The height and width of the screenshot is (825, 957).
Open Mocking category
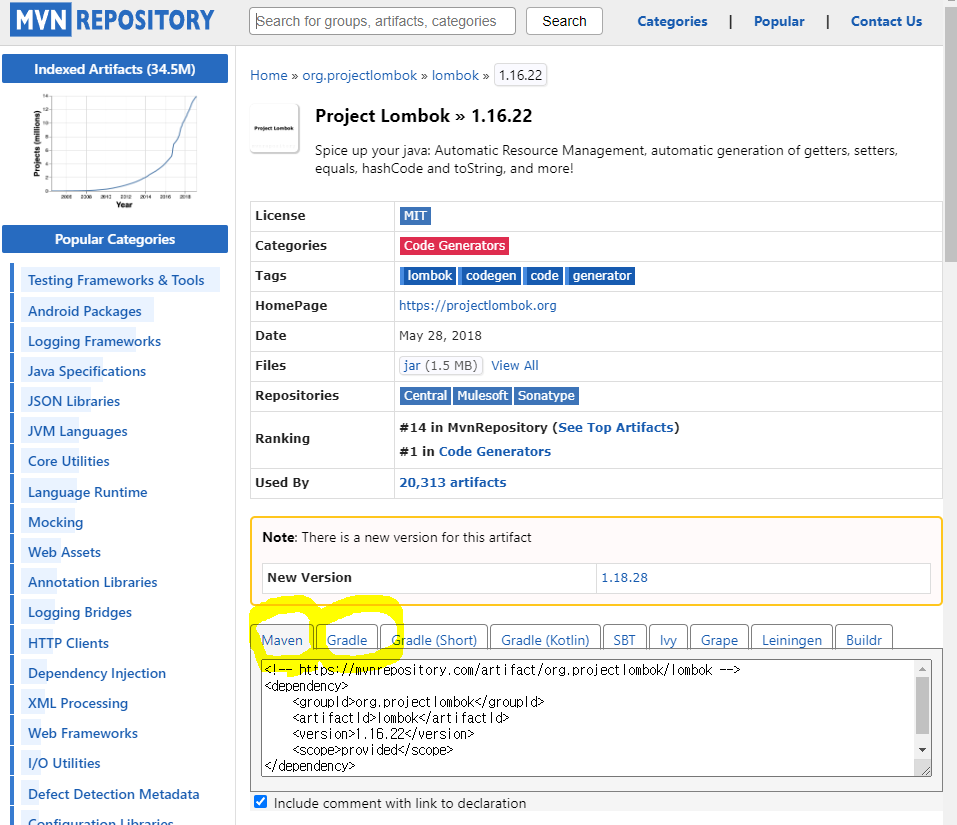tap(56, 522)
